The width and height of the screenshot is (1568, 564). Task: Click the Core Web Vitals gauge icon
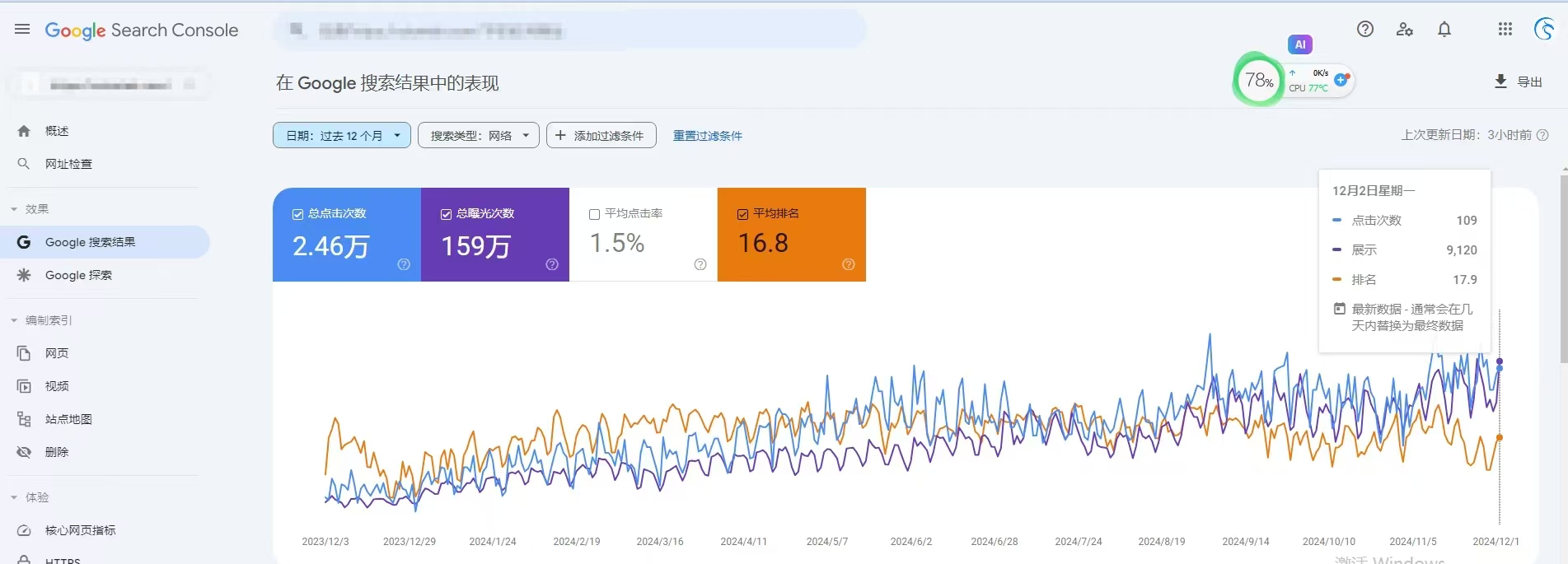click(24, 530)
